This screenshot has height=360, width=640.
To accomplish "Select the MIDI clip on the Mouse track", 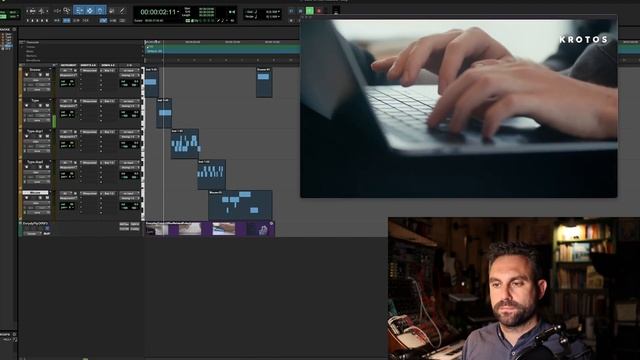I will tap(240, 205).
